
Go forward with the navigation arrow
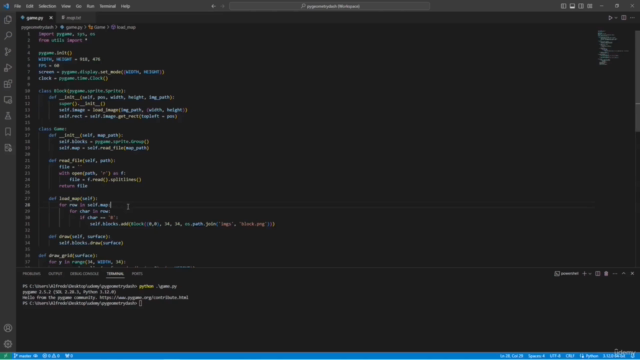tap(223, 6)
